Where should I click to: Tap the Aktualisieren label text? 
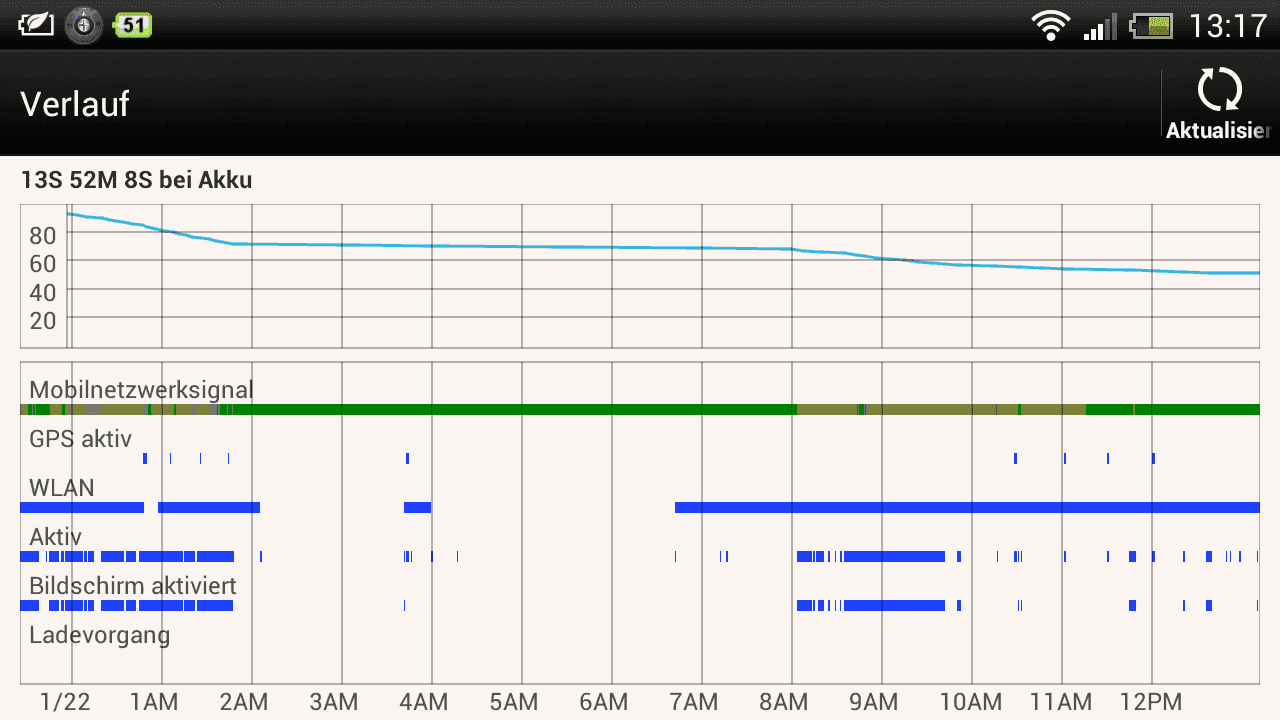pos(1219,130)
